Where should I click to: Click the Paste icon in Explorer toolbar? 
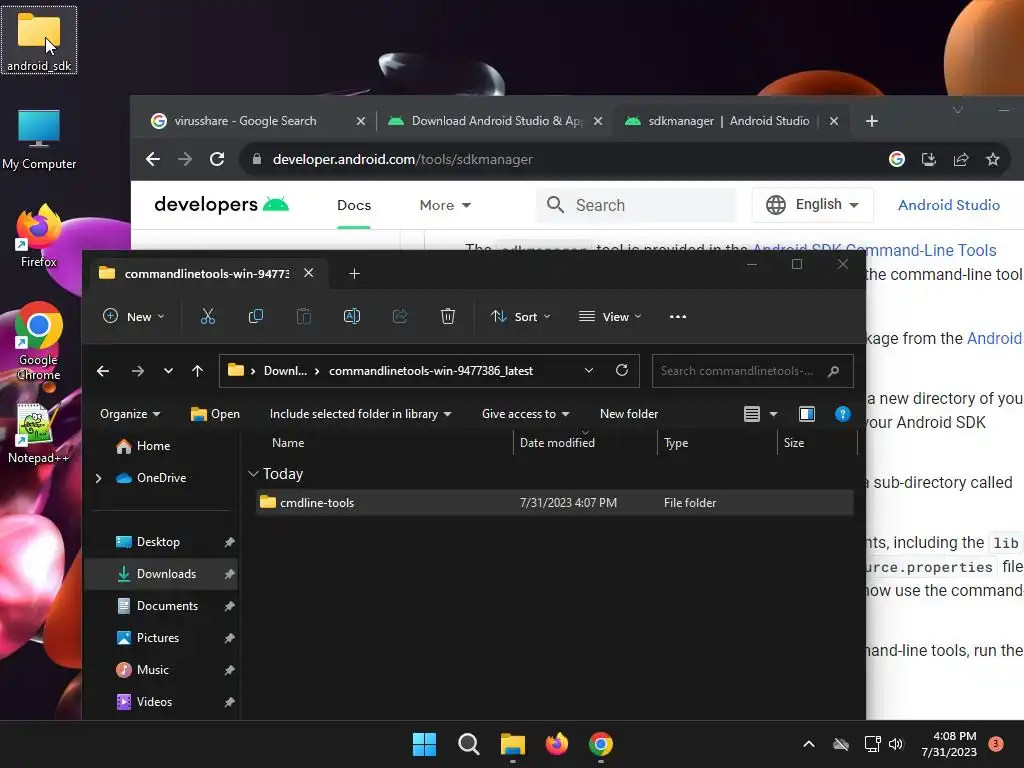pos(304,317)
